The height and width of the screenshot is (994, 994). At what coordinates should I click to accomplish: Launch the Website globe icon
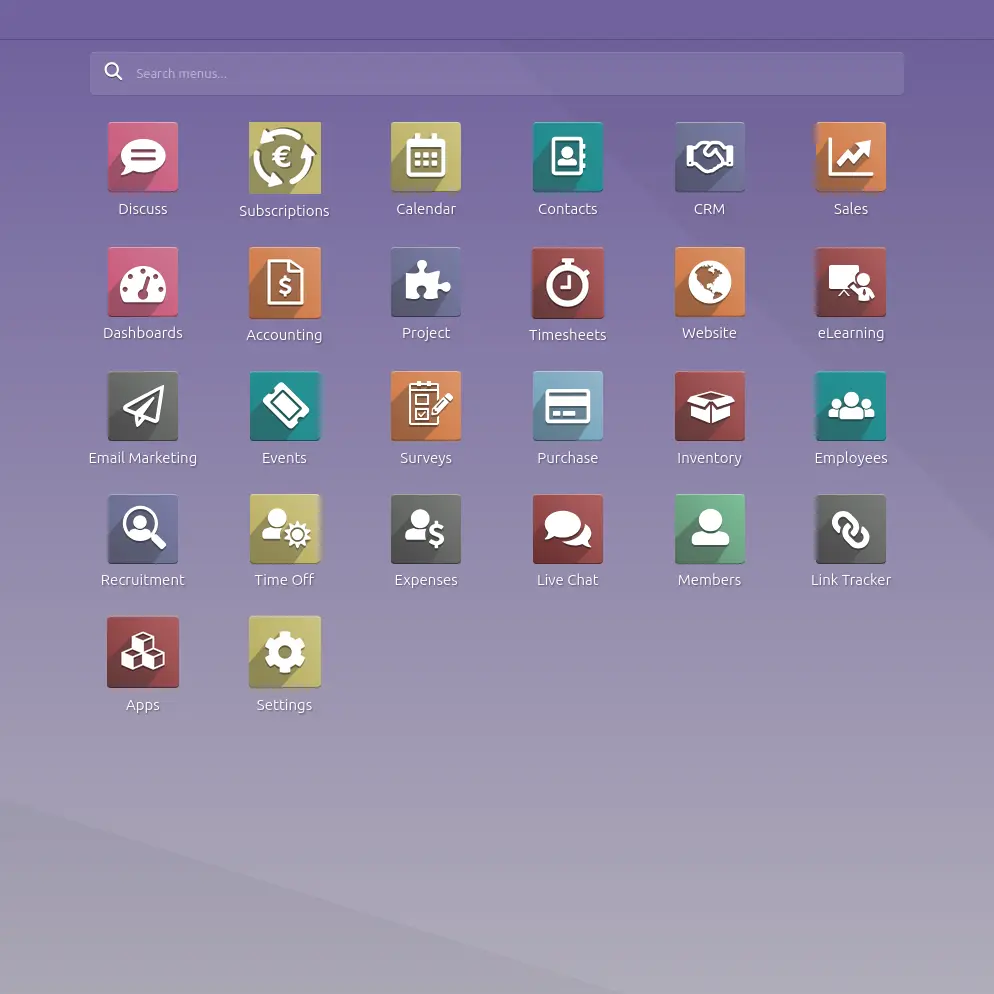[709, 282]
